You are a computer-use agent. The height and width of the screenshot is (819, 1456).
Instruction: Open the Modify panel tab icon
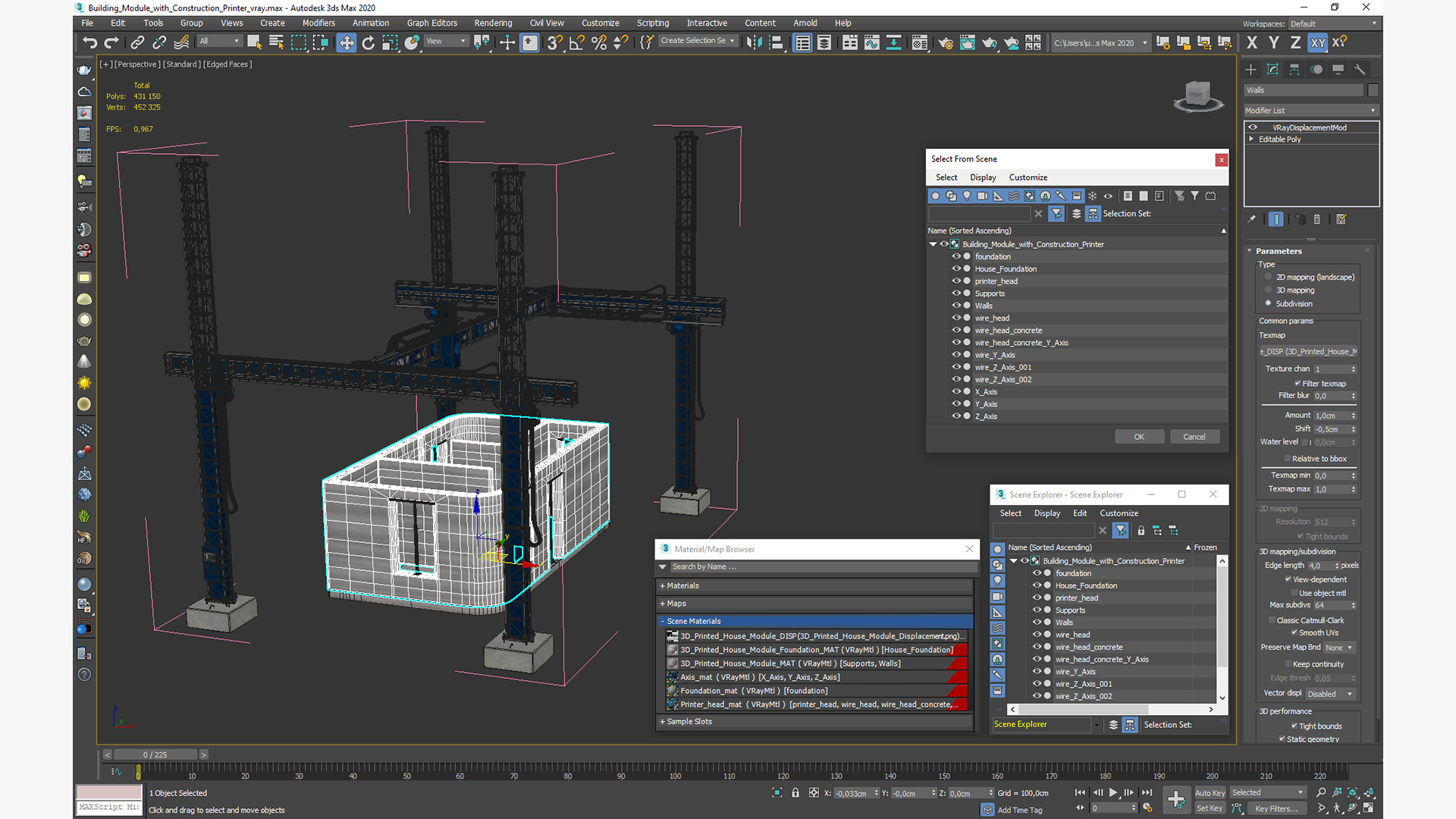click(x=1272, y=69)
